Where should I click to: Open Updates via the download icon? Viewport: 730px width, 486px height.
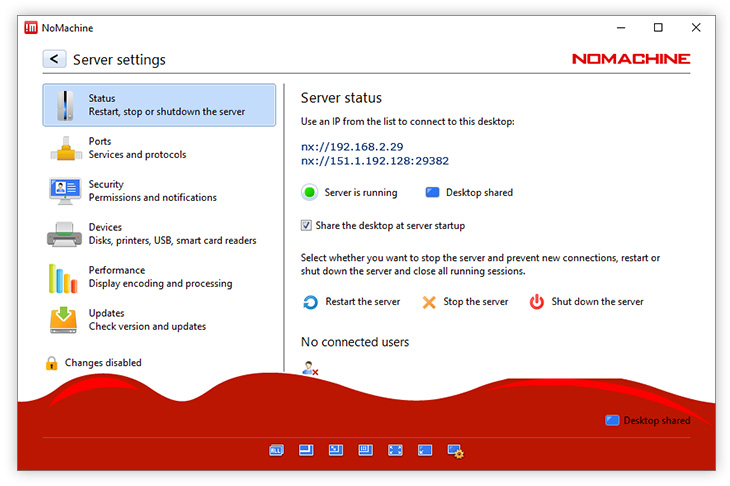pos(64,320)
